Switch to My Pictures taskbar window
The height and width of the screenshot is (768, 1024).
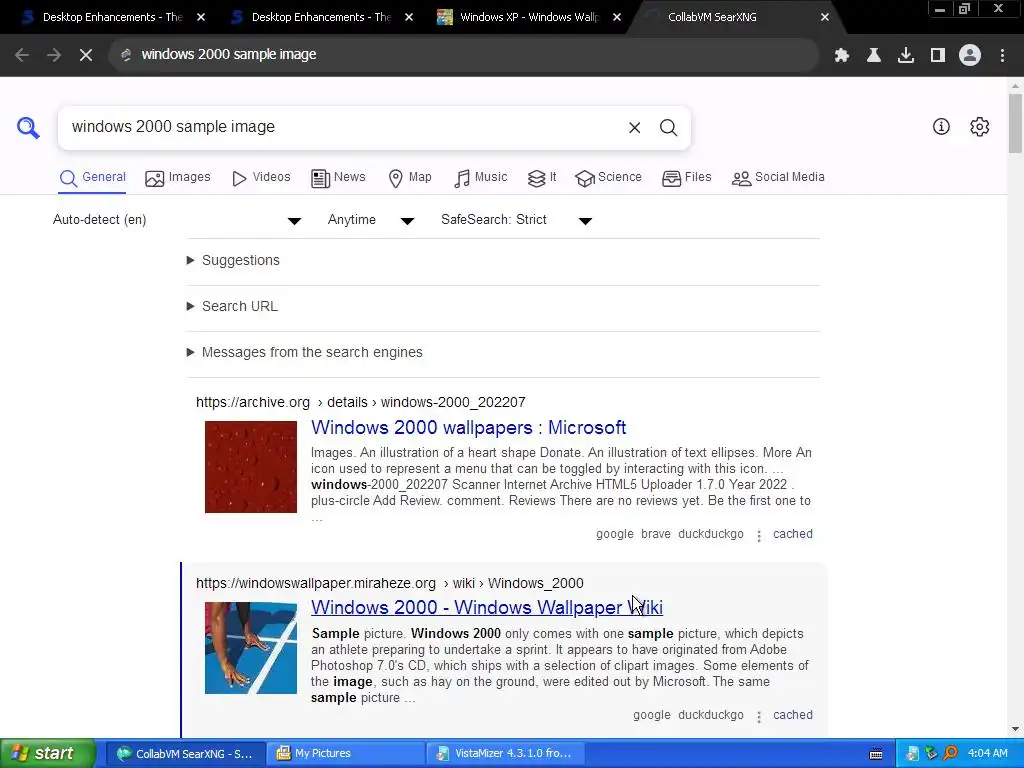tap(344, 754)
